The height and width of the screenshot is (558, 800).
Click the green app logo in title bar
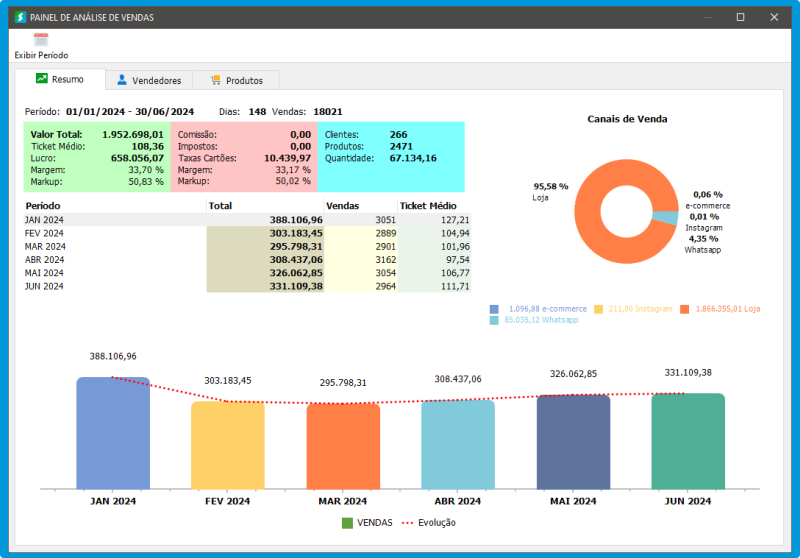[19, 17]
